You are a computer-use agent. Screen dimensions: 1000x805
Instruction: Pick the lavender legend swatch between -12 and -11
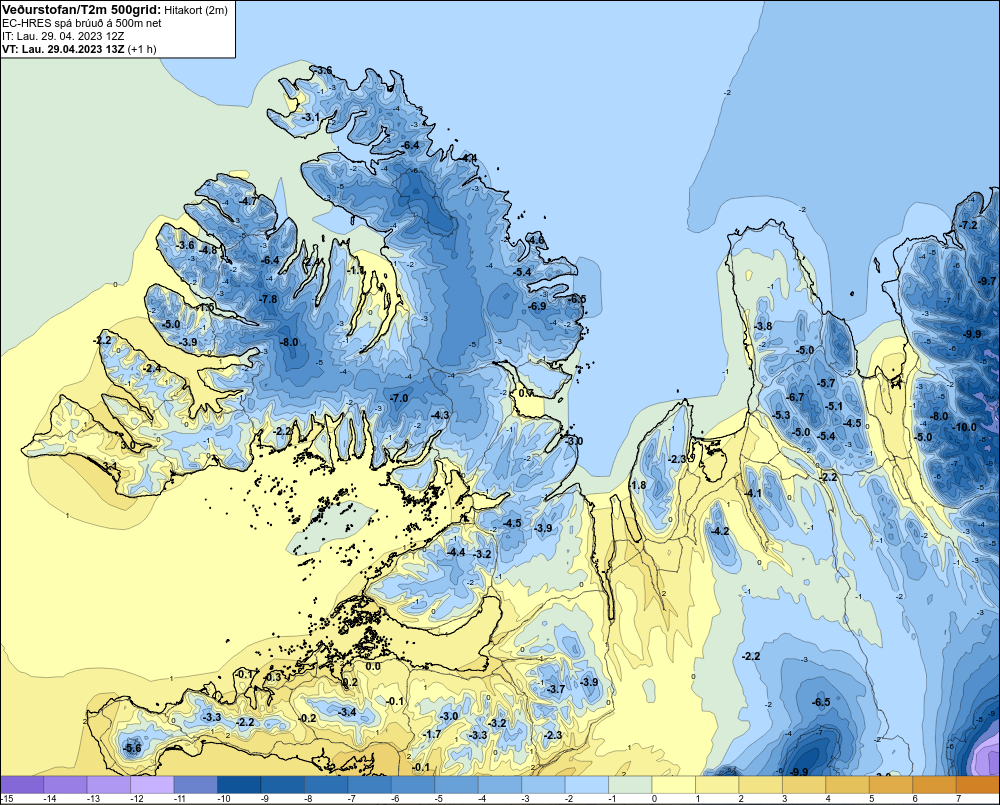(152, 785)
